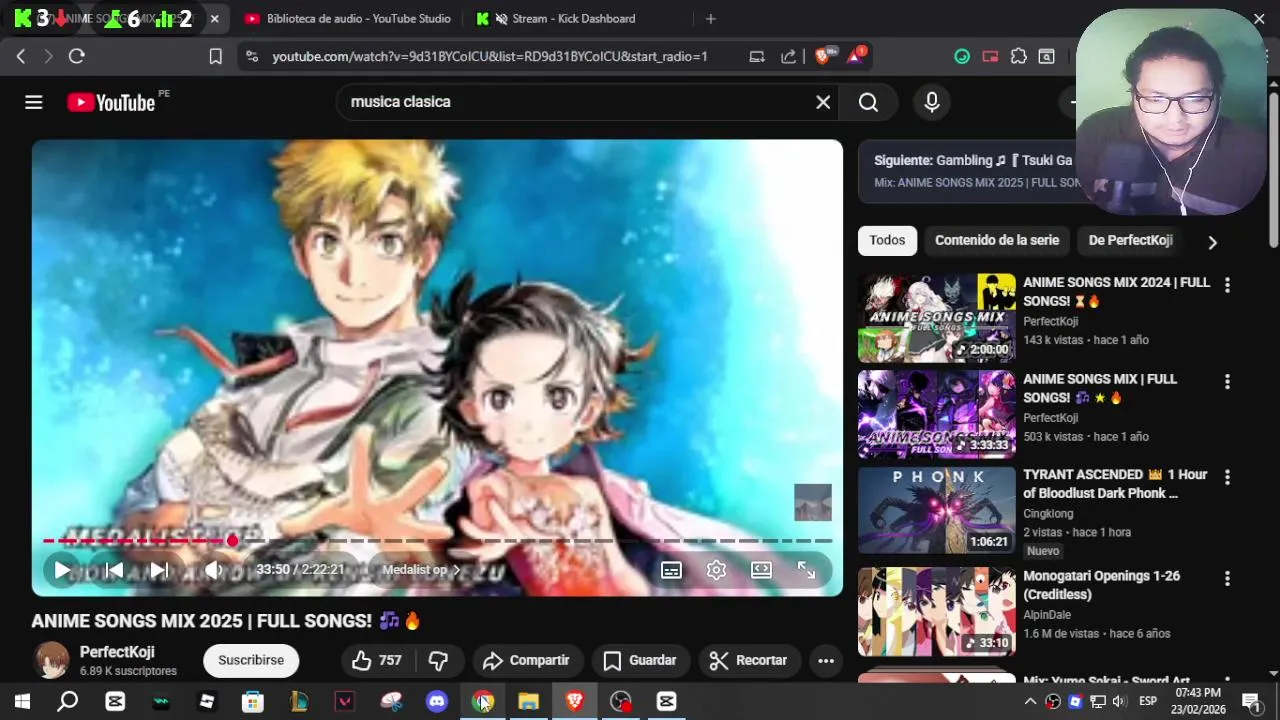Bookmark this page in the address bar
1280x720 pixels.
tap(215, 57)
